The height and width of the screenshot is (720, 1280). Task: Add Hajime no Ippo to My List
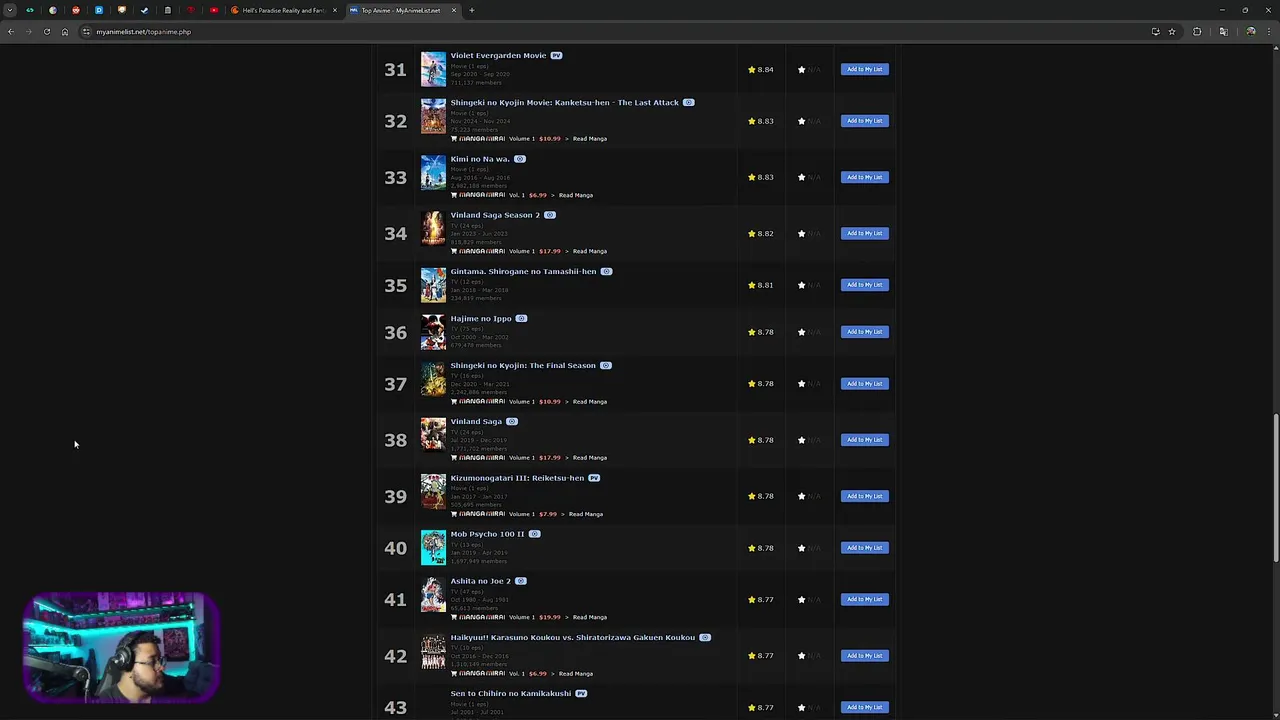point(865,332)
